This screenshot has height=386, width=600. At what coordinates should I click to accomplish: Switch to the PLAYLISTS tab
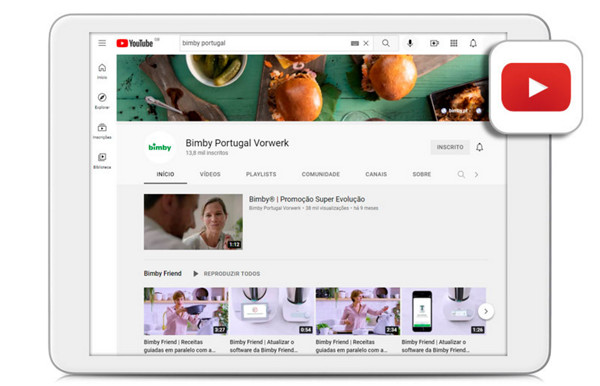point(261,174)
